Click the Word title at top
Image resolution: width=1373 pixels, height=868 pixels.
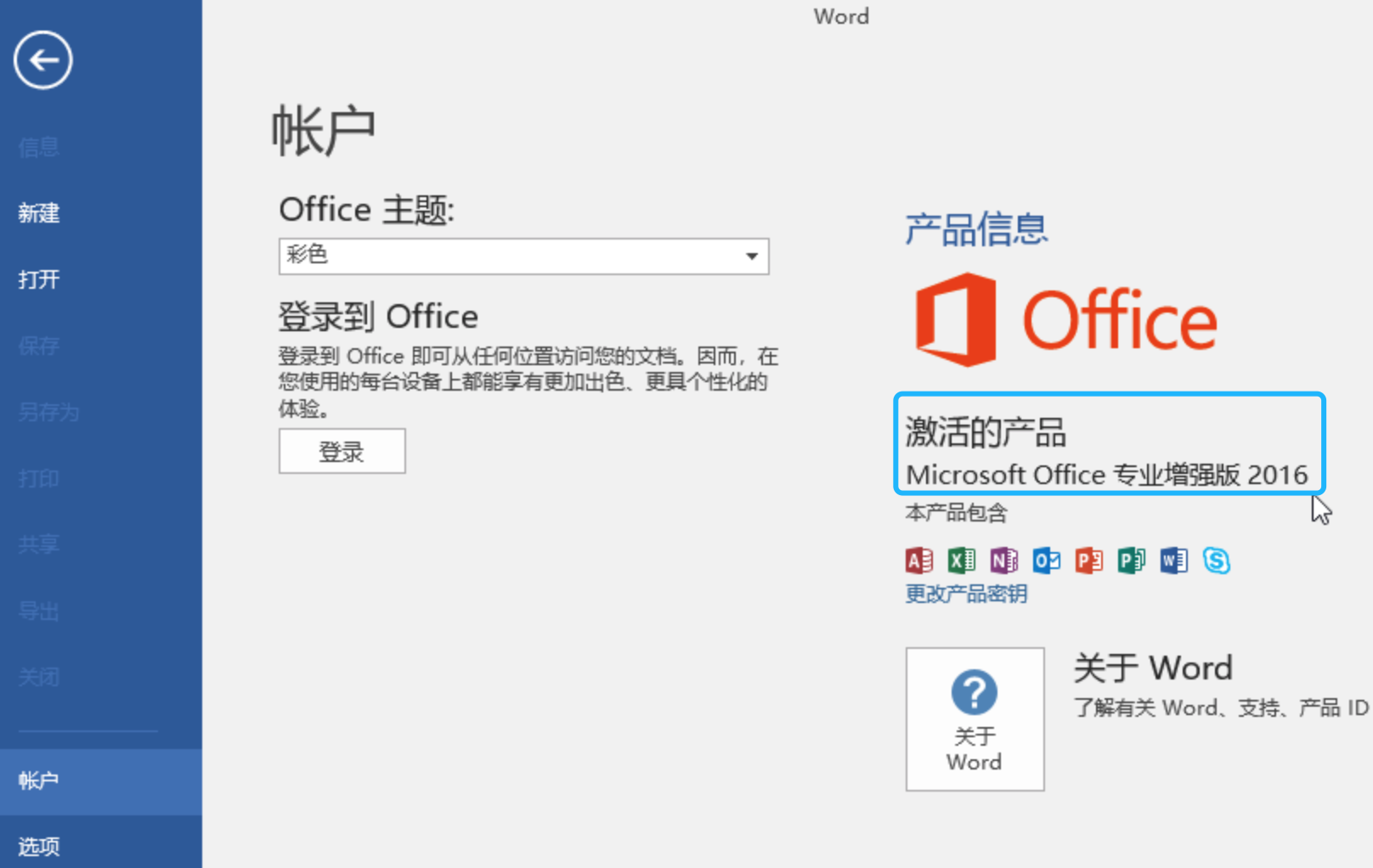pos(841,16)
